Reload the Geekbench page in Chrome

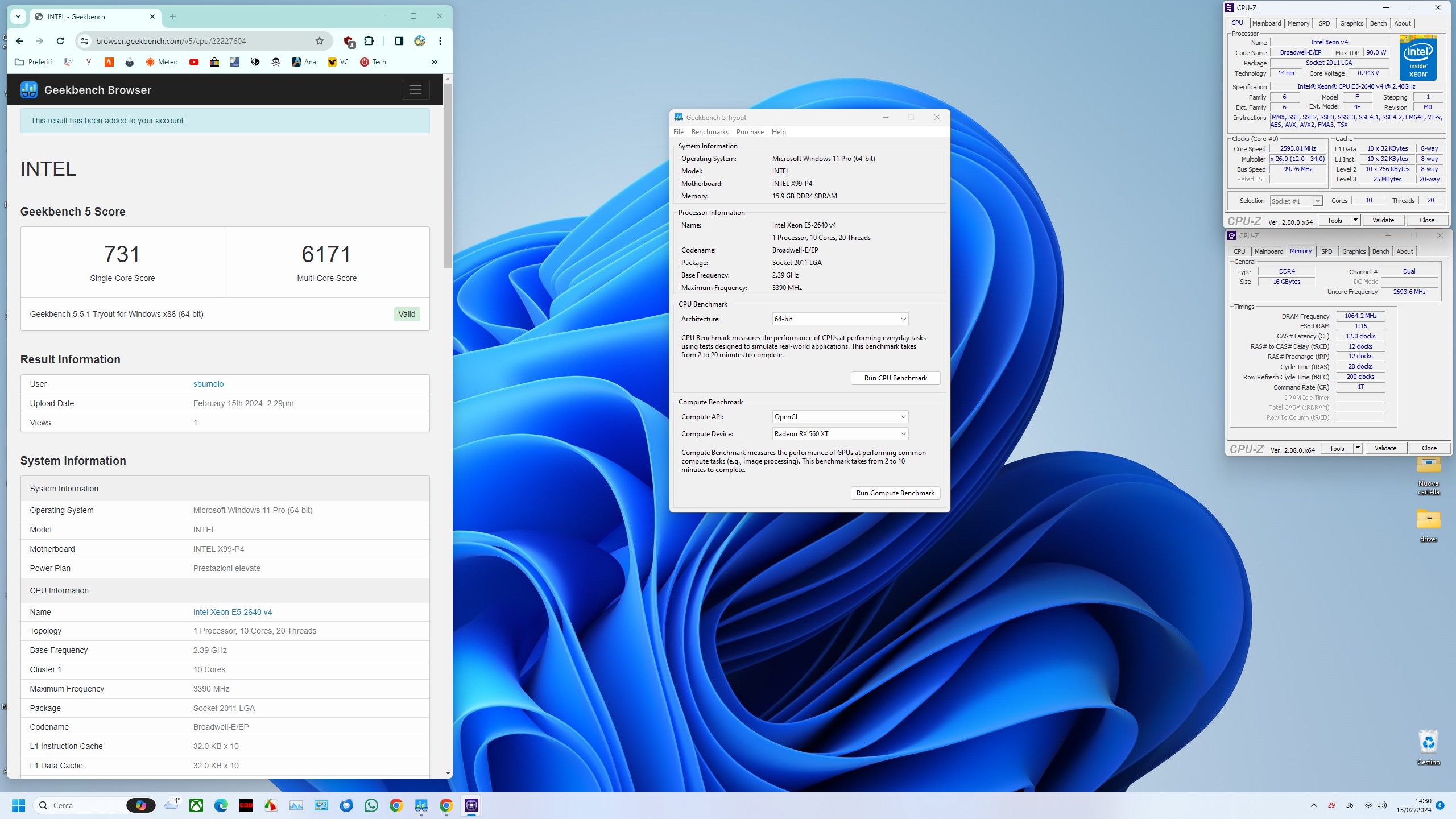pos(60,41)
